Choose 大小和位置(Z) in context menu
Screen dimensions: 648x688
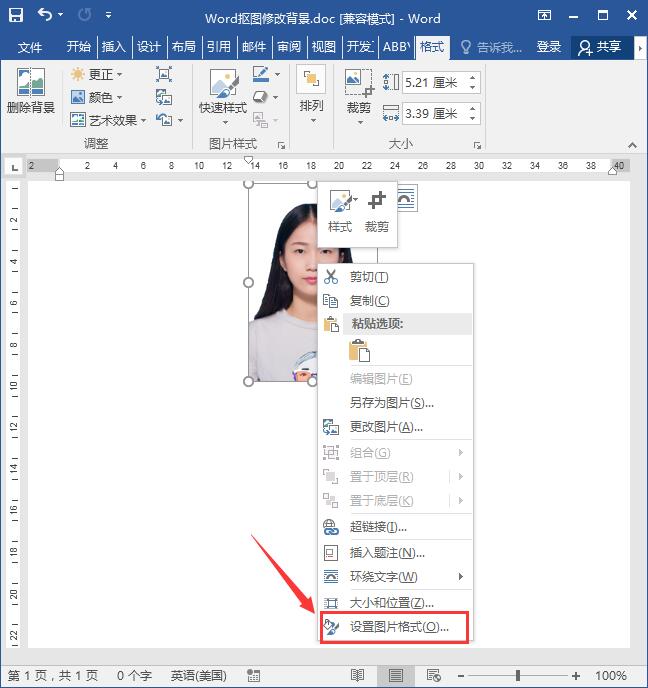coord(395,602)
